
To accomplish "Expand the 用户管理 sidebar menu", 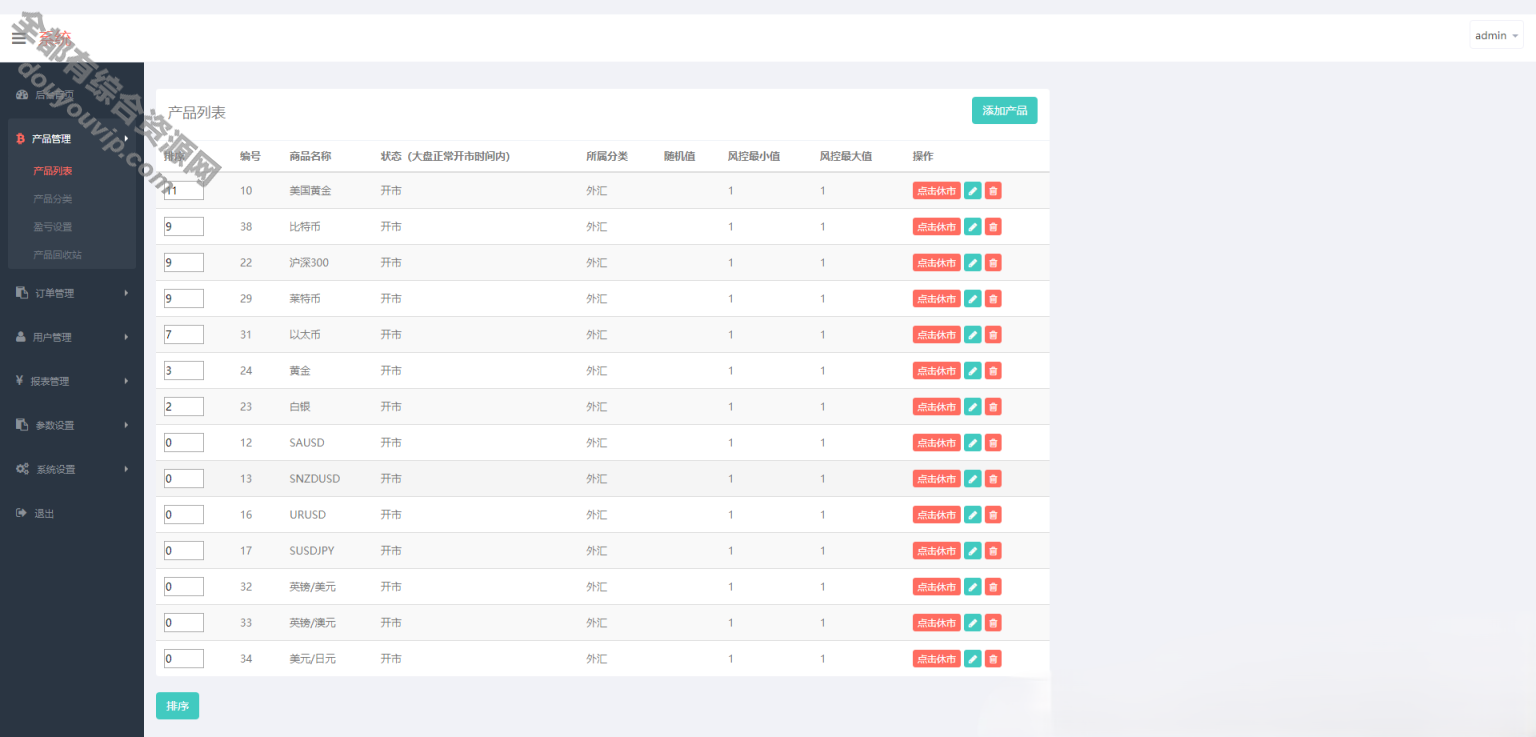I will coord(72,337).
